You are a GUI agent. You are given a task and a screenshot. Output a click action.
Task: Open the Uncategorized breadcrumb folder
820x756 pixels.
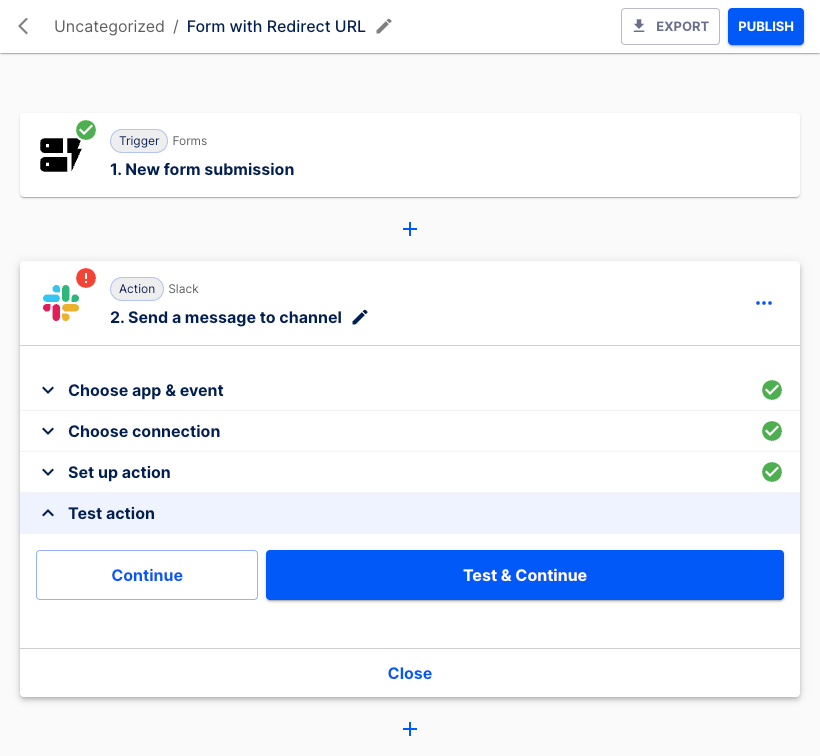click(x=109, y=26)
